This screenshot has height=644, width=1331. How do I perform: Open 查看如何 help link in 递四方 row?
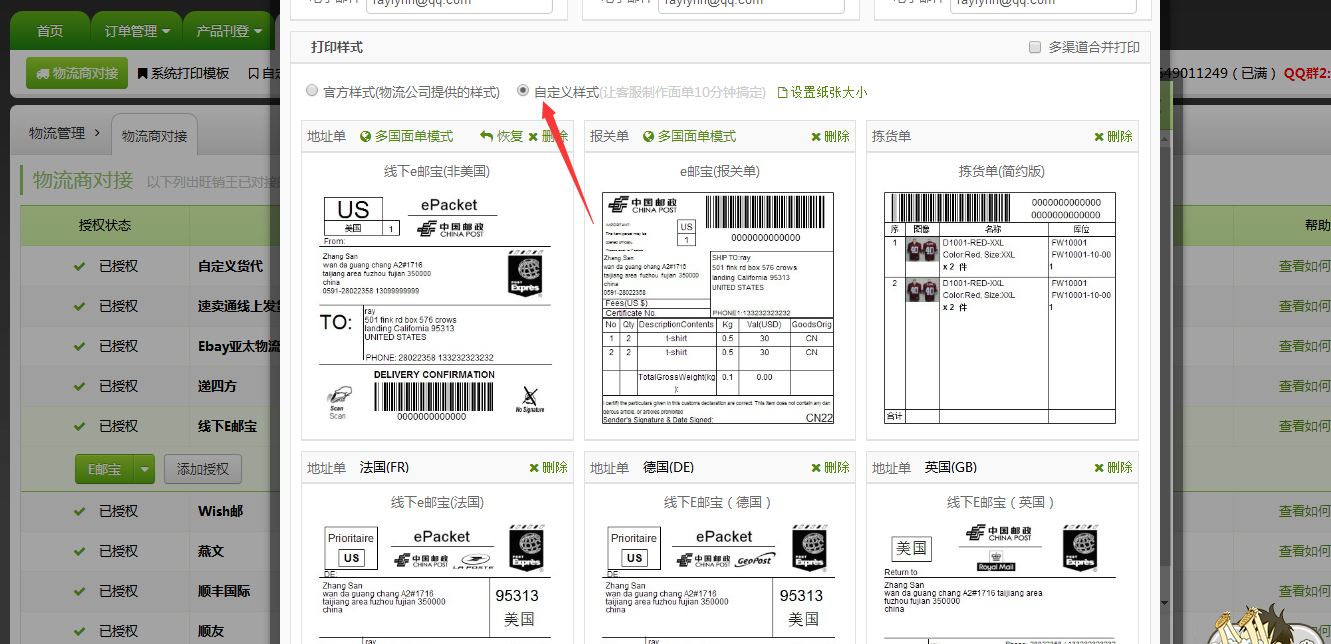pos(1304,386)
